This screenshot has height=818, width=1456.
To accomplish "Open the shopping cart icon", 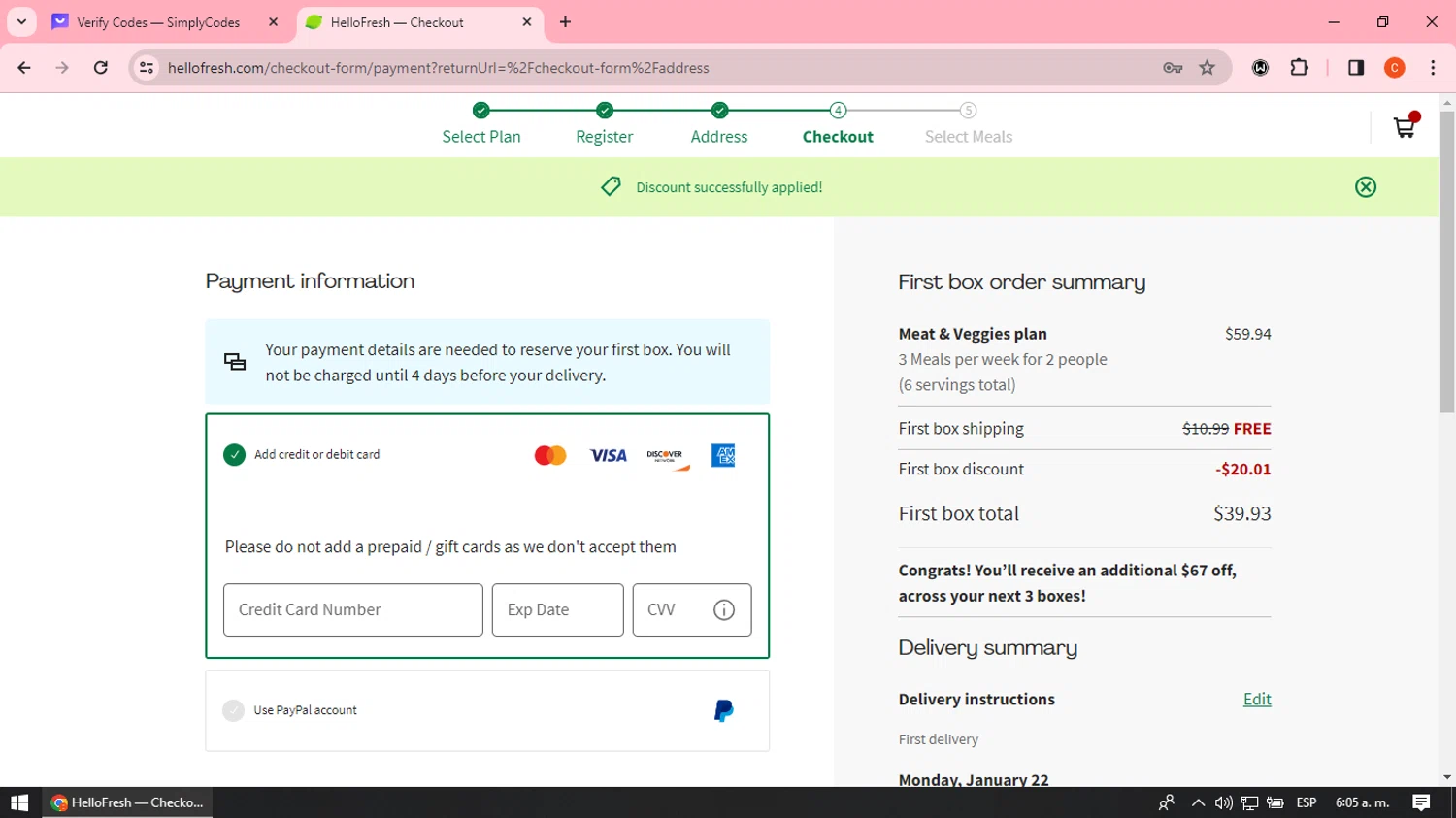I will (1405, 127).
